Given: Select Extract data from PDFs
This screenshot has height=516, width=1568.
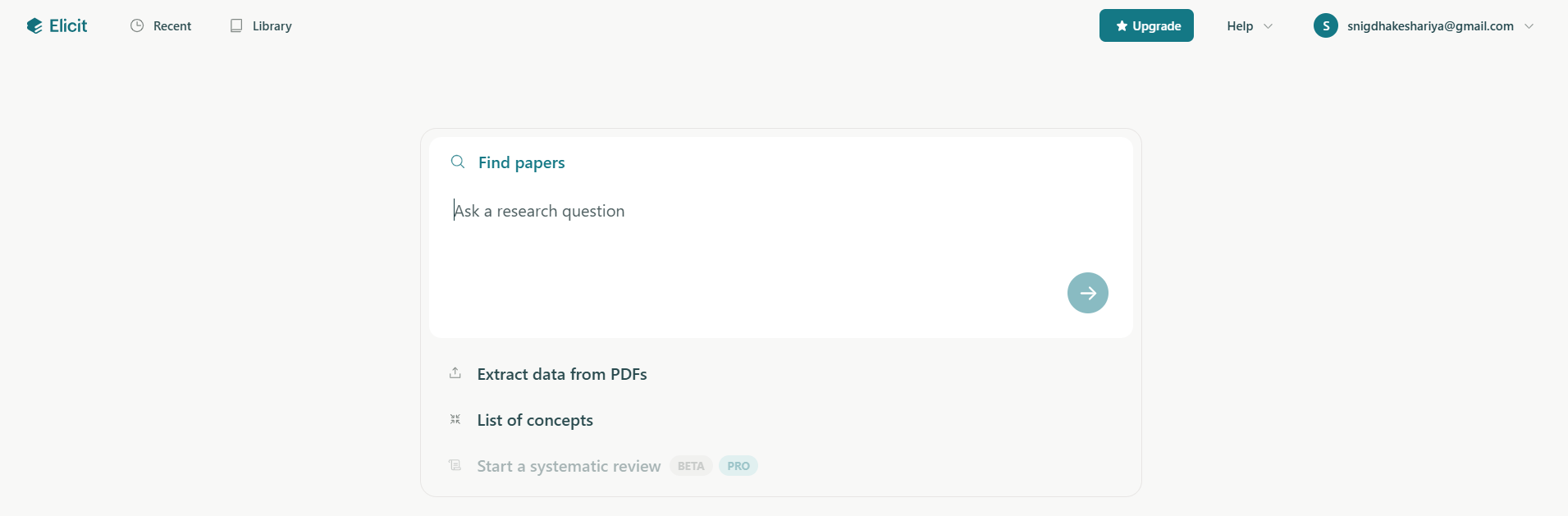Looking at the screenshot, I should [x=562, y=374].
